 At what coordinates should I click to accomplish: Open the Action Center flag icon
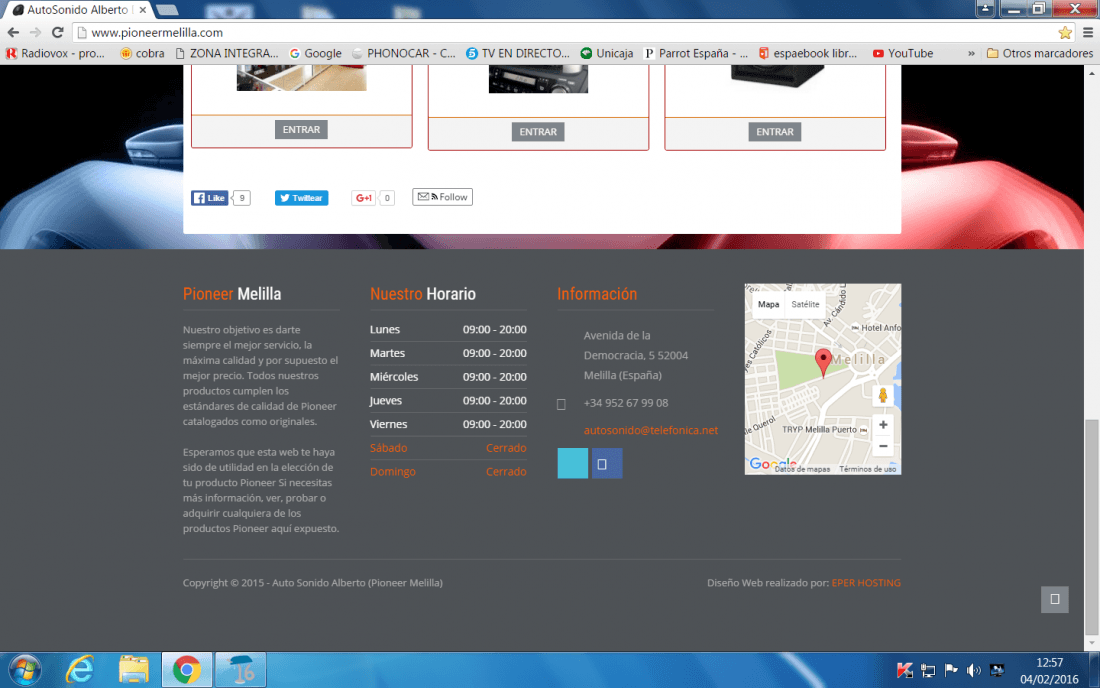951,670
